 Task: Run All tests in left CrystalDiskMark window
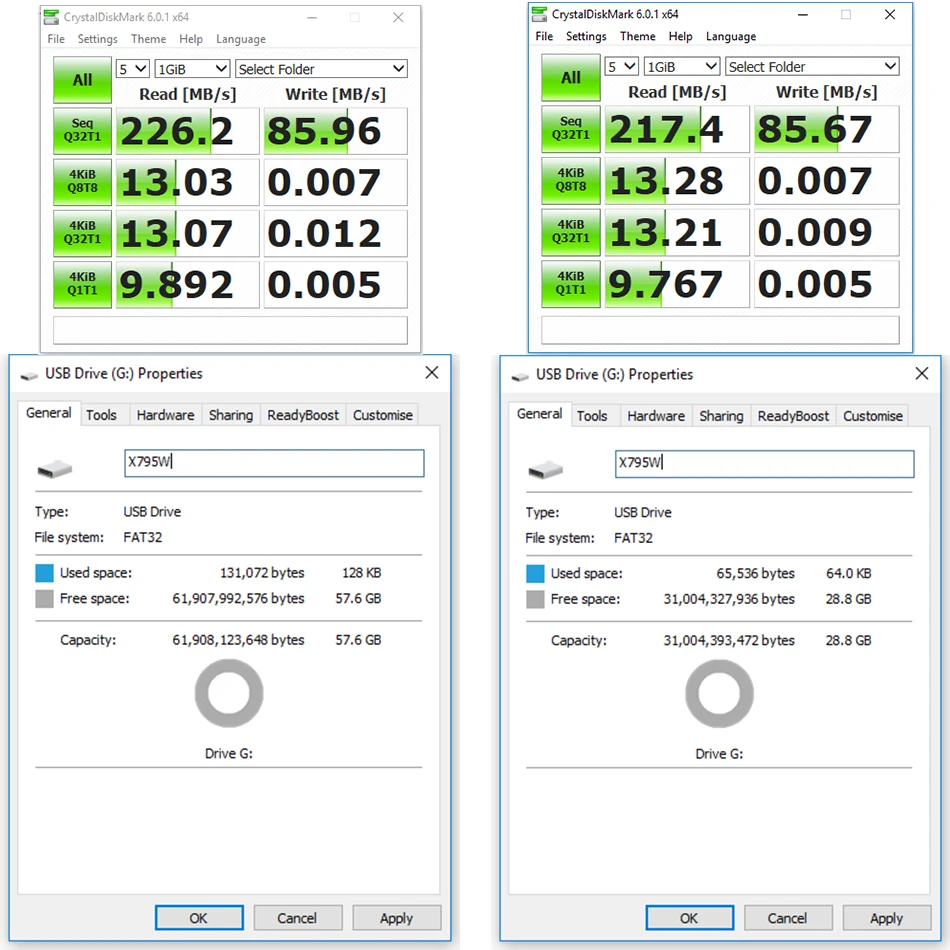tap(82, 80)
